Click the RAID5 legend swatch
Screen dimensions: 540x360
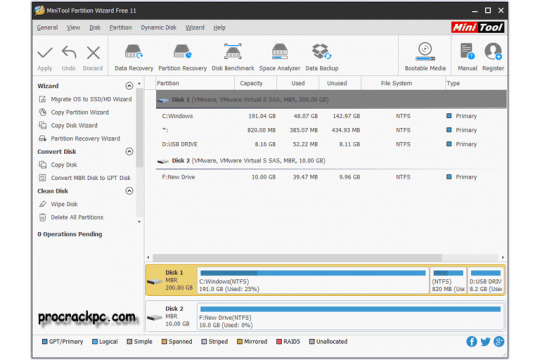point(279,342)
